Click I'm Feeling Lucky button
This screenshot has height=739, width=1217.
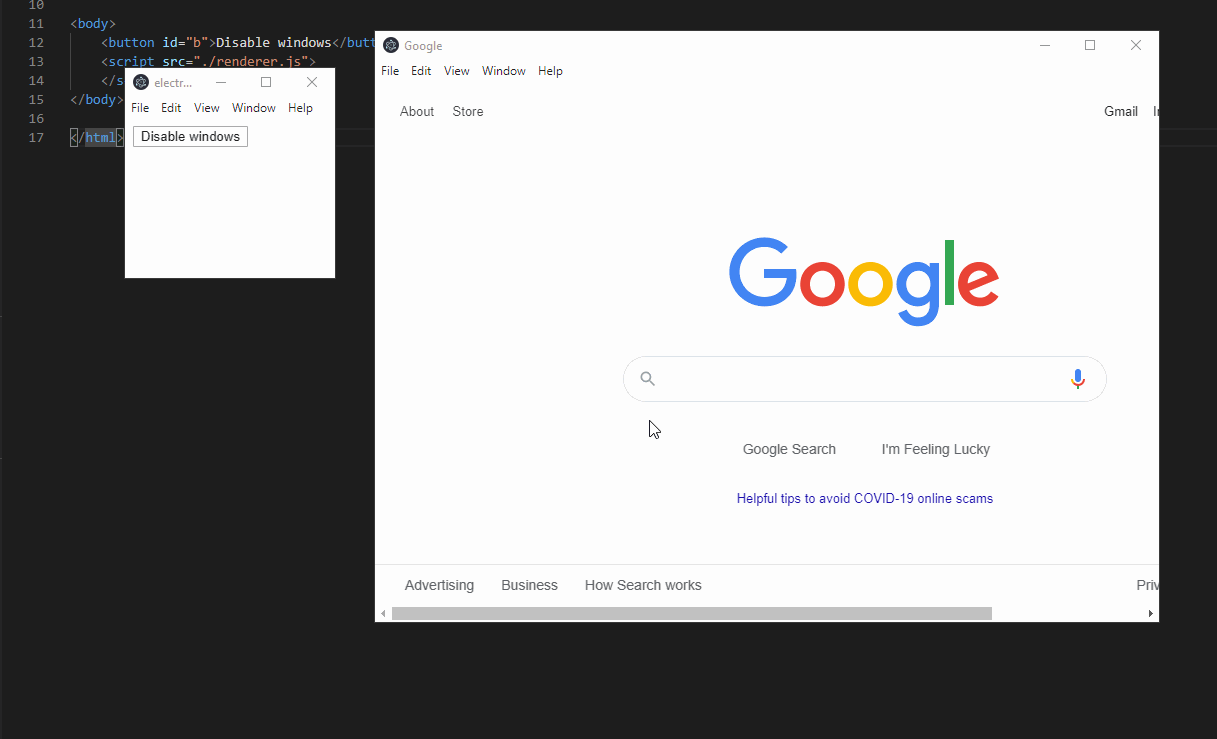pyautogui.click(x=936, y=449)
